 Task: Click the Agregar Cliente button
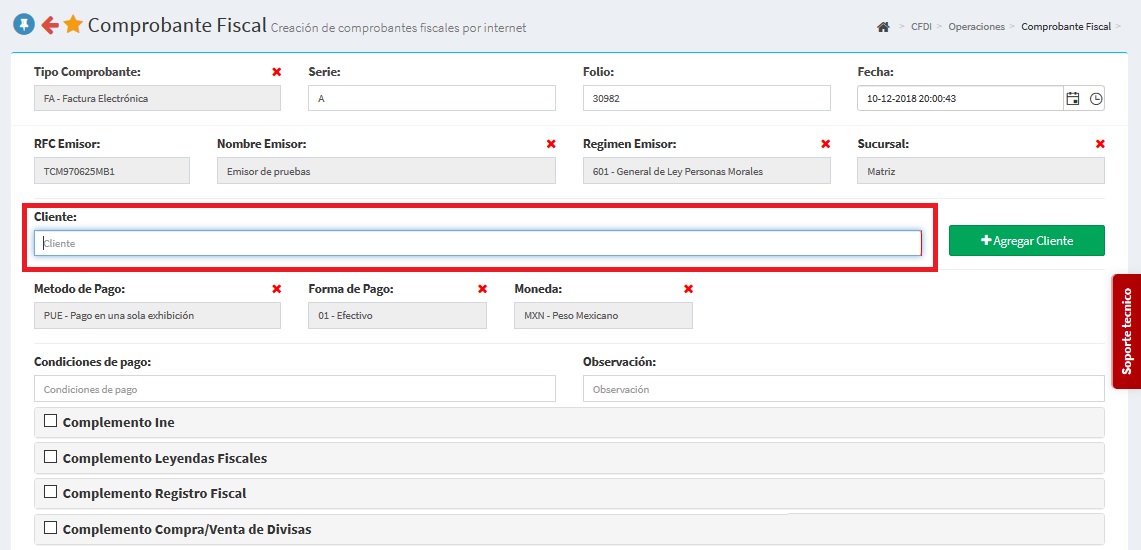pos(1026,241)
